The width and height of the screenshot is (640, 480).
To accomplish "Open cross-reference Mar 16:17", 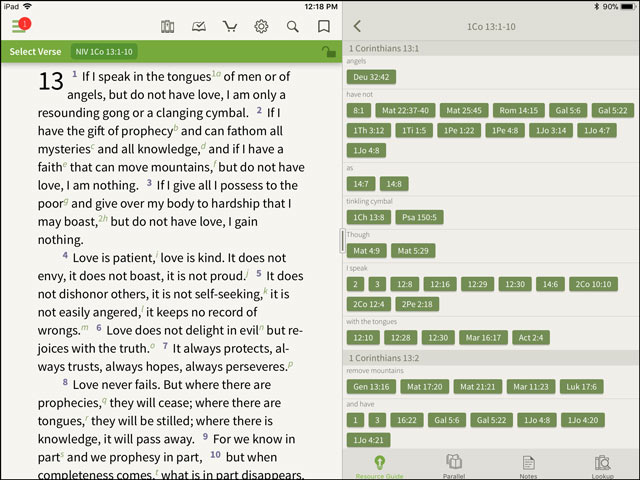I will pos(483,338).
